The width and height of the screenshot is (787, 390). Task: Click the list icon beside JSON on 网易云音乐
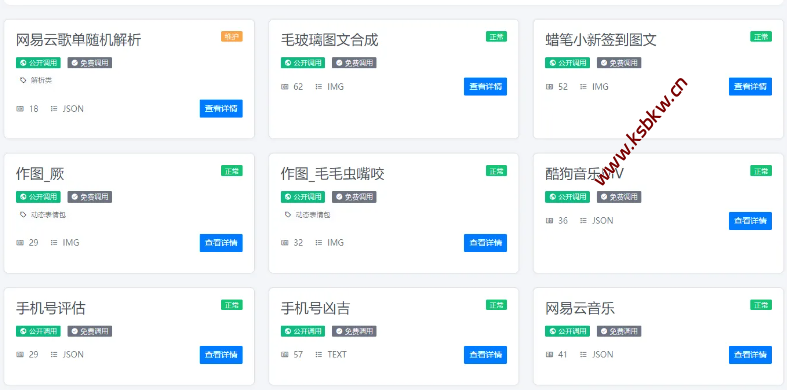point(583,354)
